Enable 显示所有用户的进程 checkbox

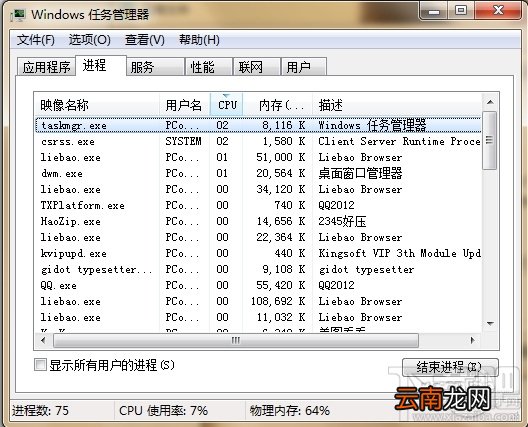tap(40, 365)
